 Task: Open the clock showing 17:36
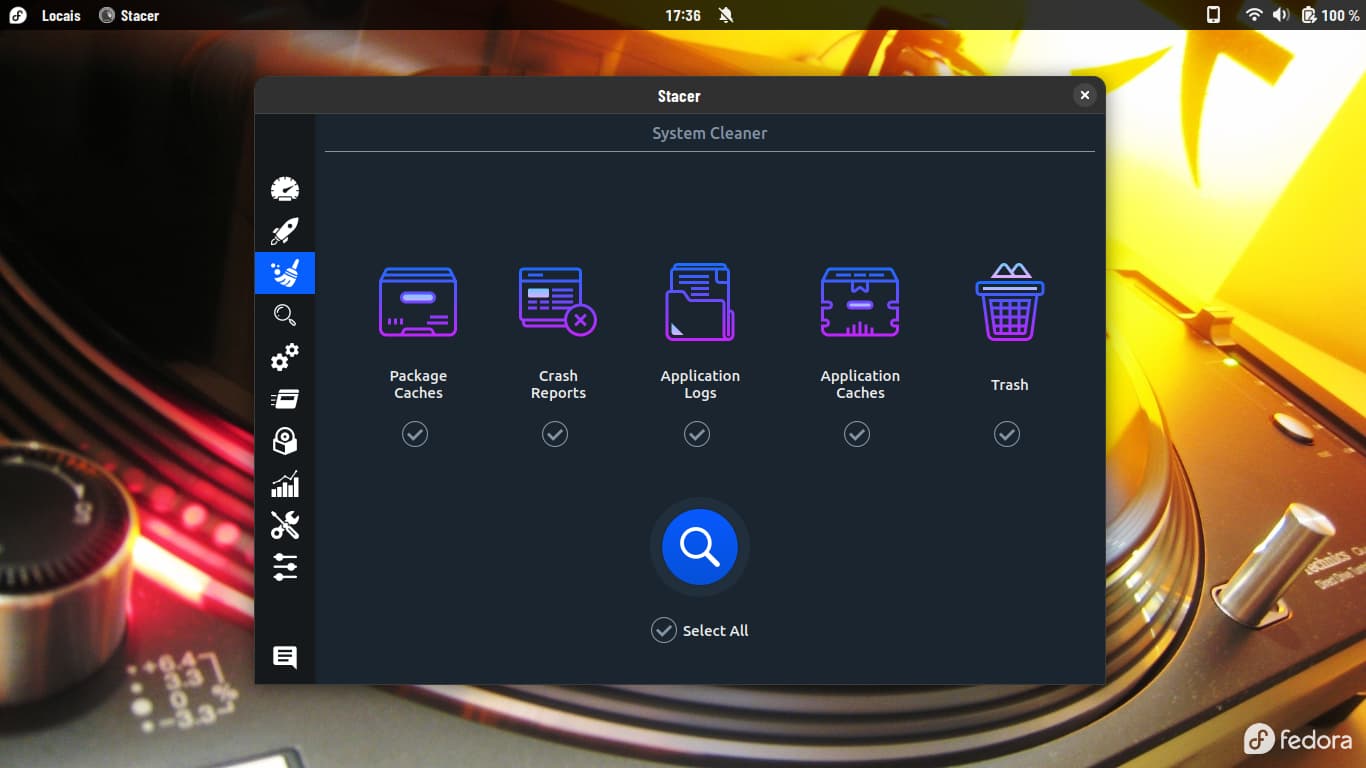[683, 15]
